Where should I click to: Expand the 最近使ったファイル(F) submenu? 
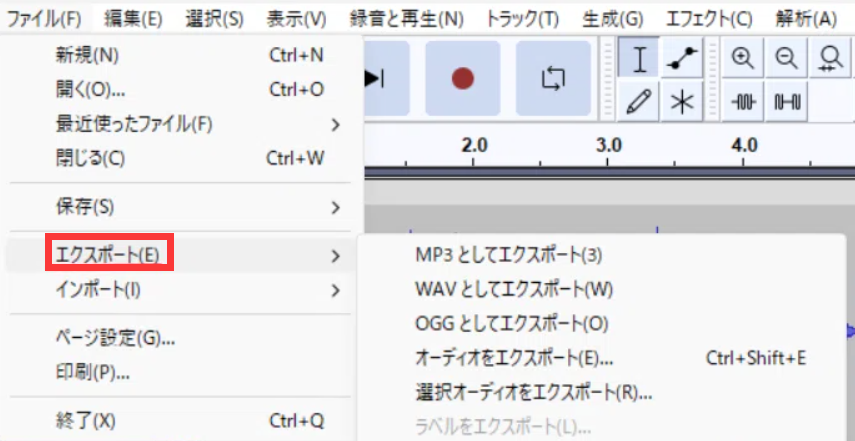(x=180, y=125)
